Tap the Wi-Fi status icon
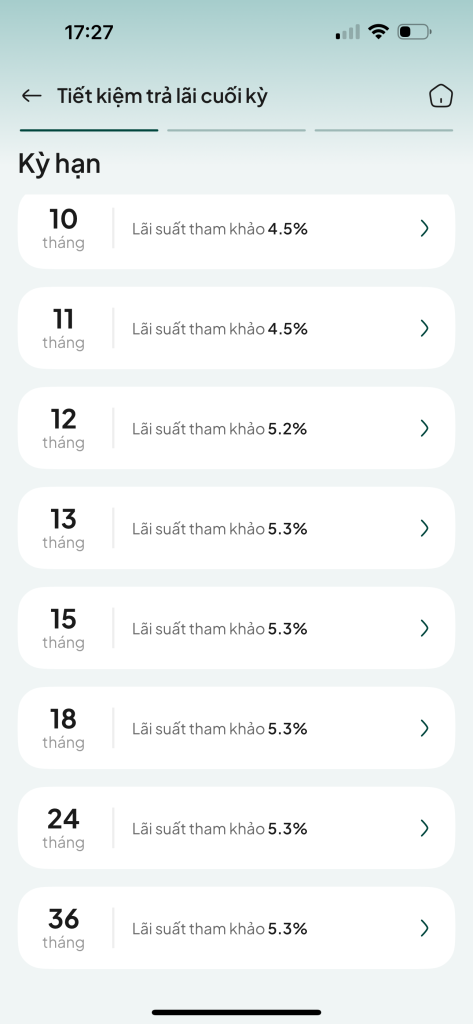473x1024 pixels. 378,31
